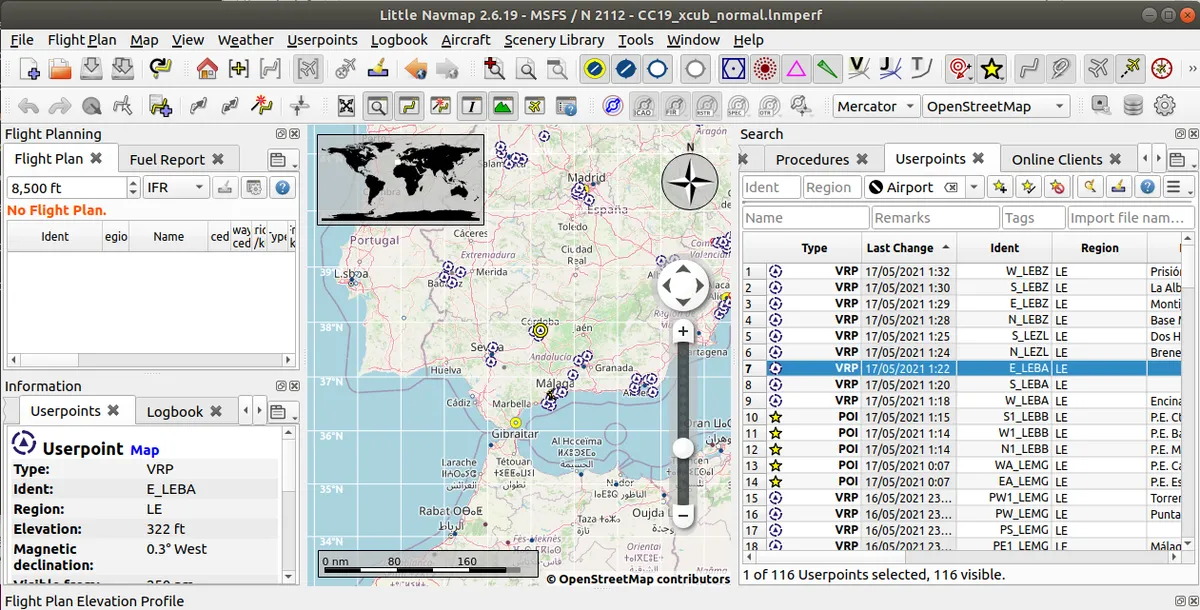This screenshot has width=1200, height=610.
Task: Open the Mercator projection dropdown
Action: click(x=877, y=106)
